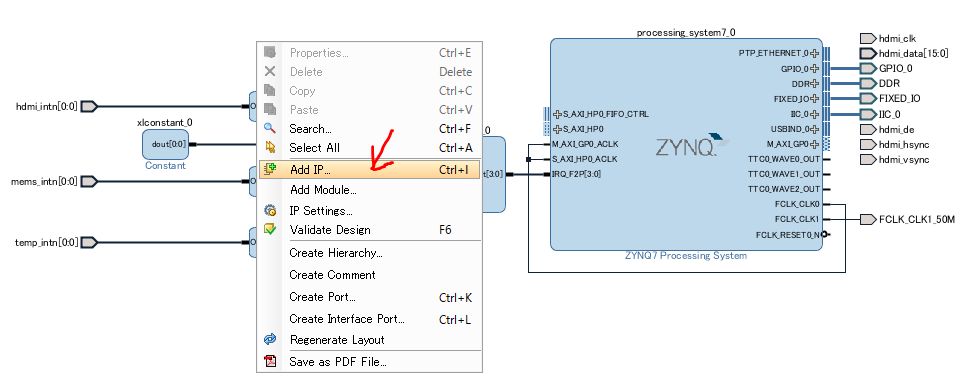975x392 pixels.
Task: Click the Save as PDF File icon
Action: click(270, 361)
